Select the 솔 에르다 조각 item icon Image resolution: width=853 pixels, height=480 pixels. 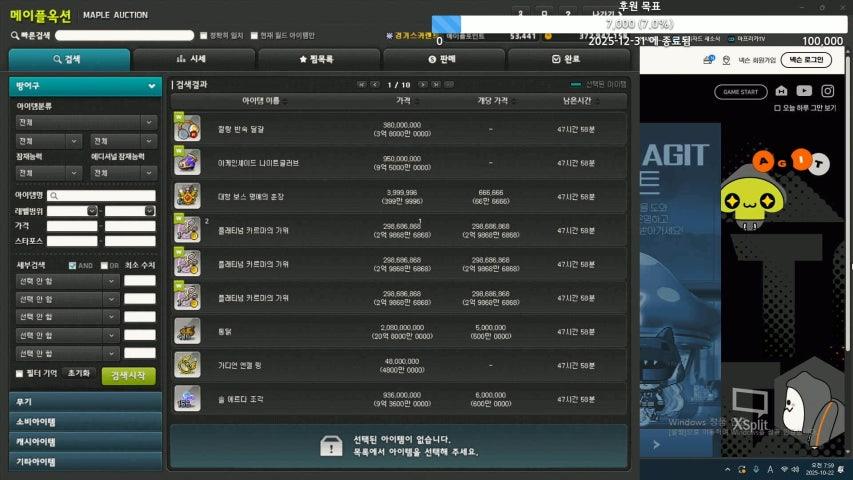[187, 398]
